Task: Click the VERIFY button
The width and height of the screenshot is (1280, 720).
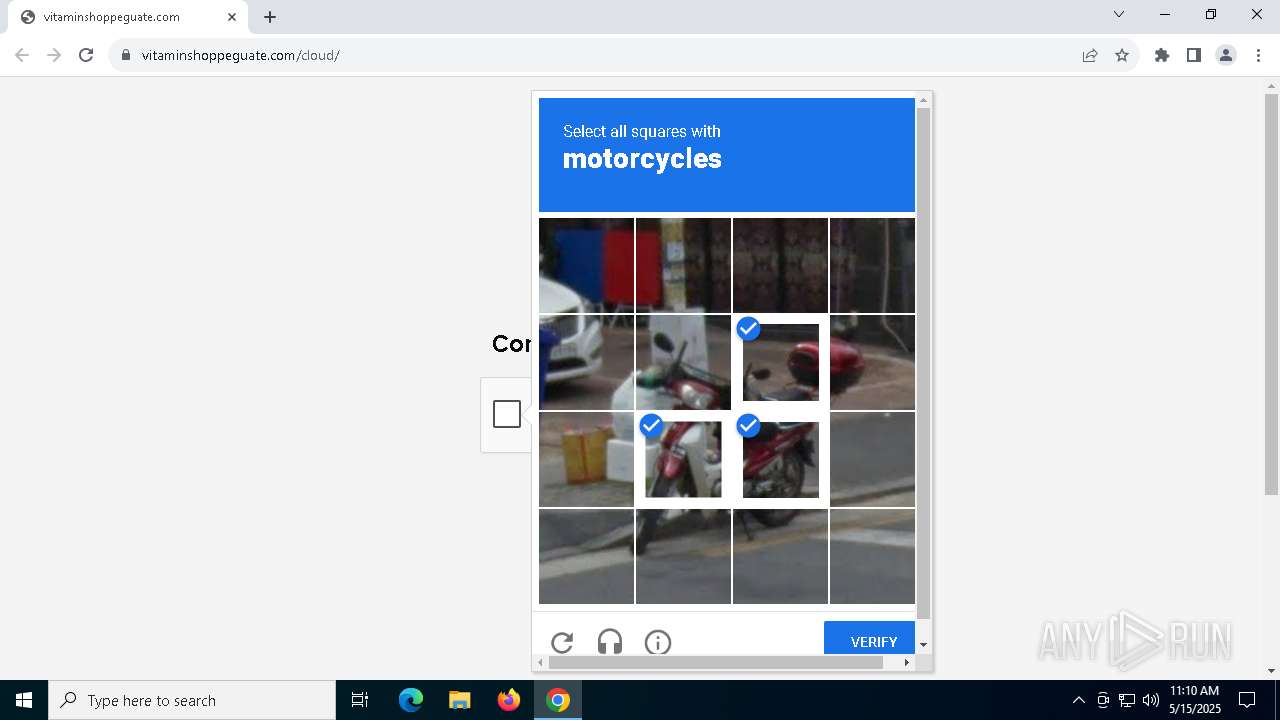Action: tap(869, 638)
